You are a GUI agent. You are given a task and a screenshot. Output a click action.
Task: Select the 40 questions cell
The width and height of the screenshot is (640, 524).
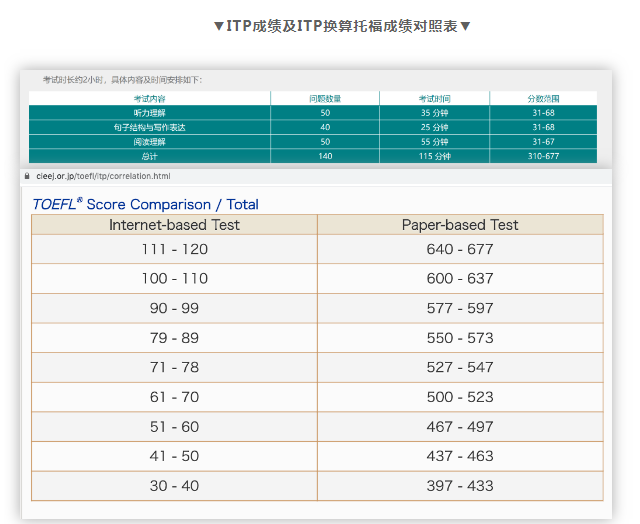point(325,127)
